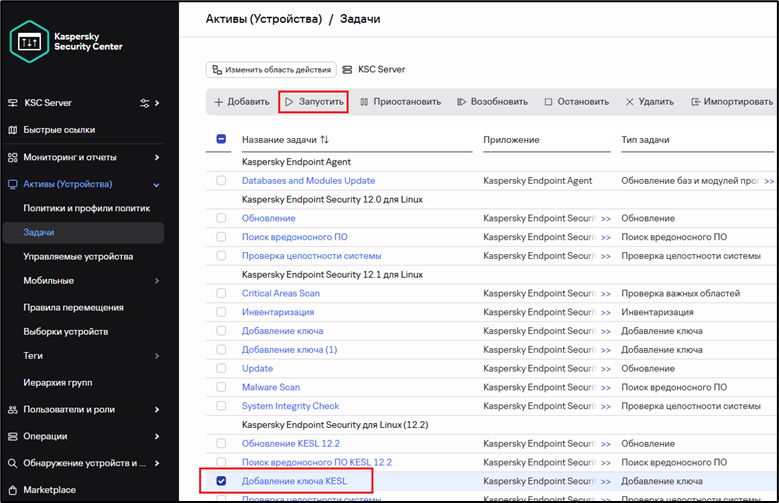Open Добавление ключа KESL task link

[x=294, y=481]
